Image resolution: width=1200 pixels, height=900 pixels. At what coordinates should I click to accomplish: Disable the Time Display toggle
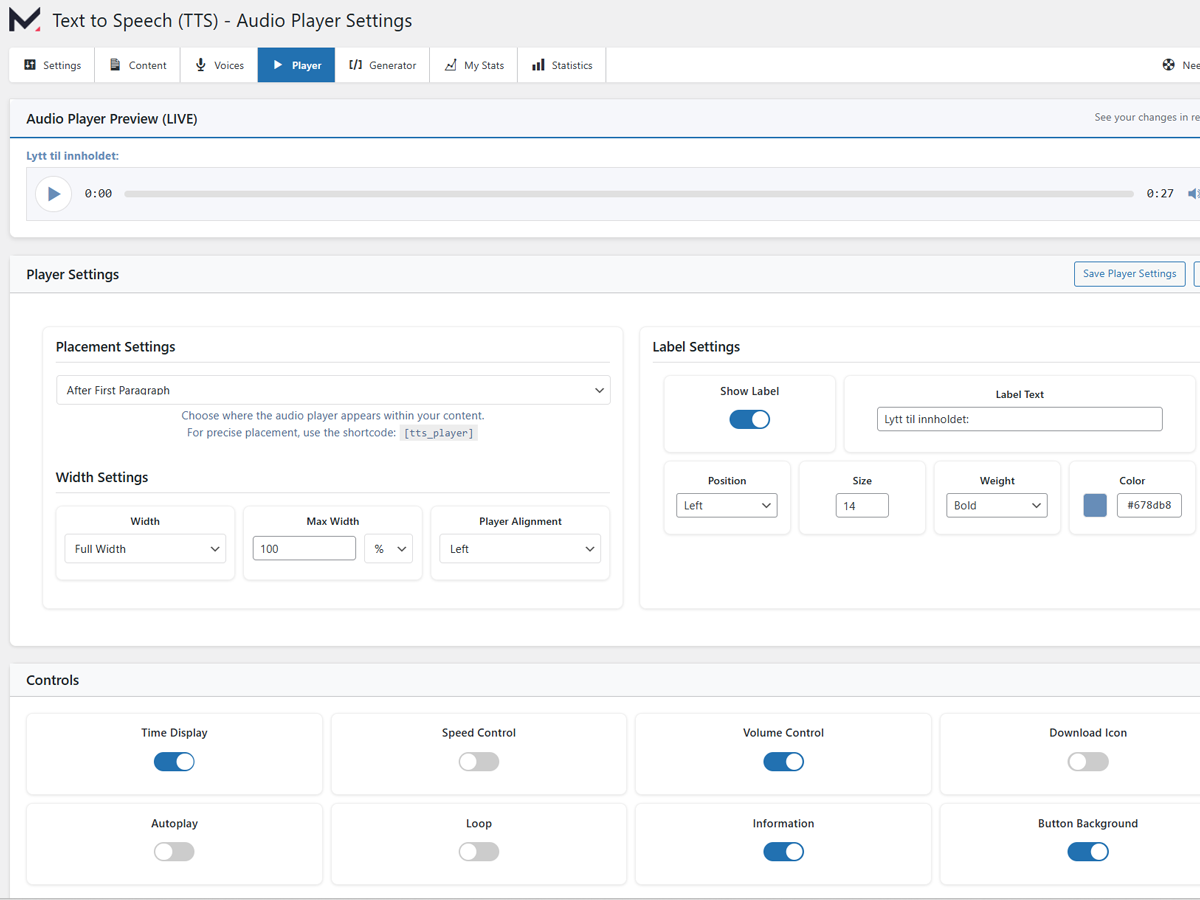click(174, 761)
